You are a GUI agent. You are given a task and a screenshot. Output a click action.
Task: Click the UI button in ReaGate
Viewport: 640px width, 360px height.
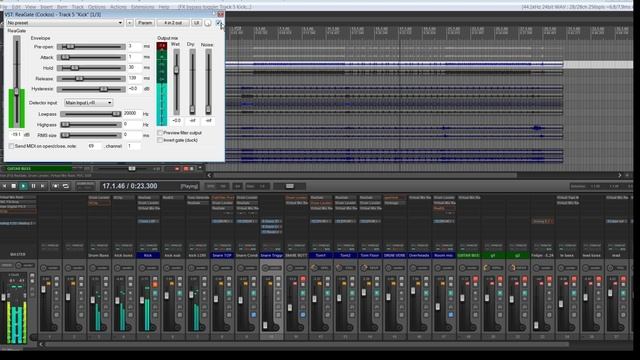click(196, 23)
